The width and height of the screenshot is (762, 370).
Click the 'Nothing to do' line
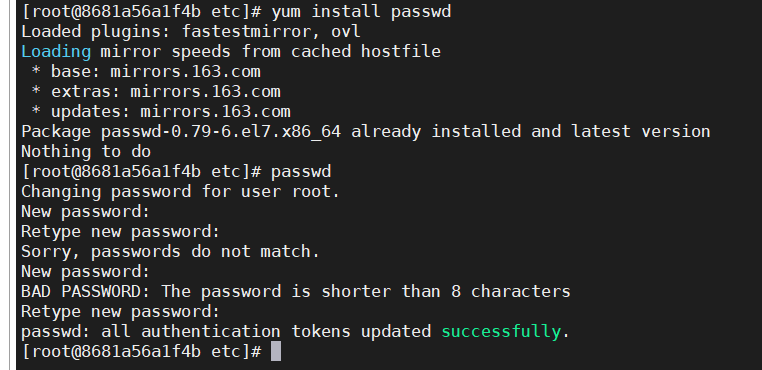pyautogui.click(x=86, y=152)
